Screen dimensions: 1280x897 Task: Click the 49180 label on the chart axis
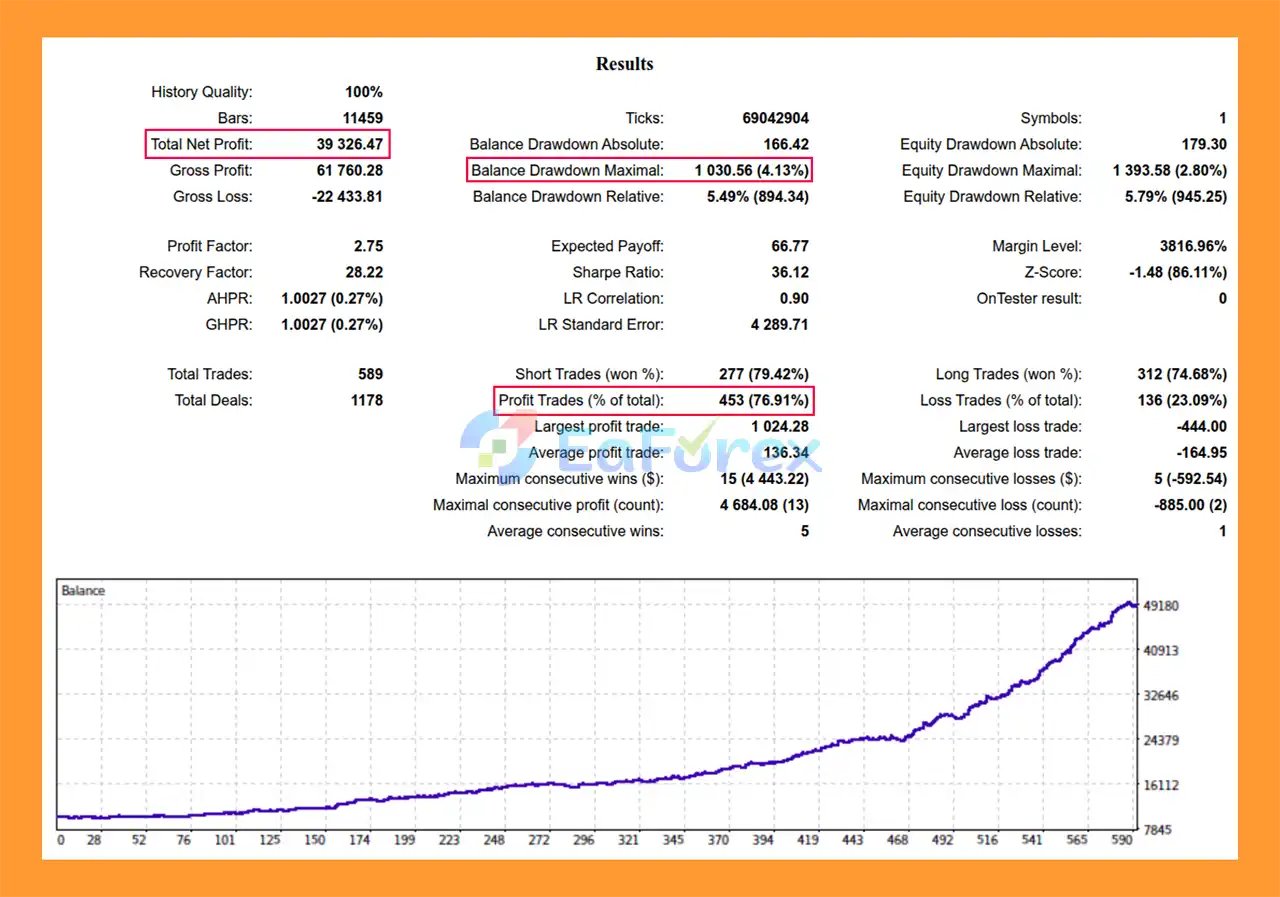point(1160,606)
